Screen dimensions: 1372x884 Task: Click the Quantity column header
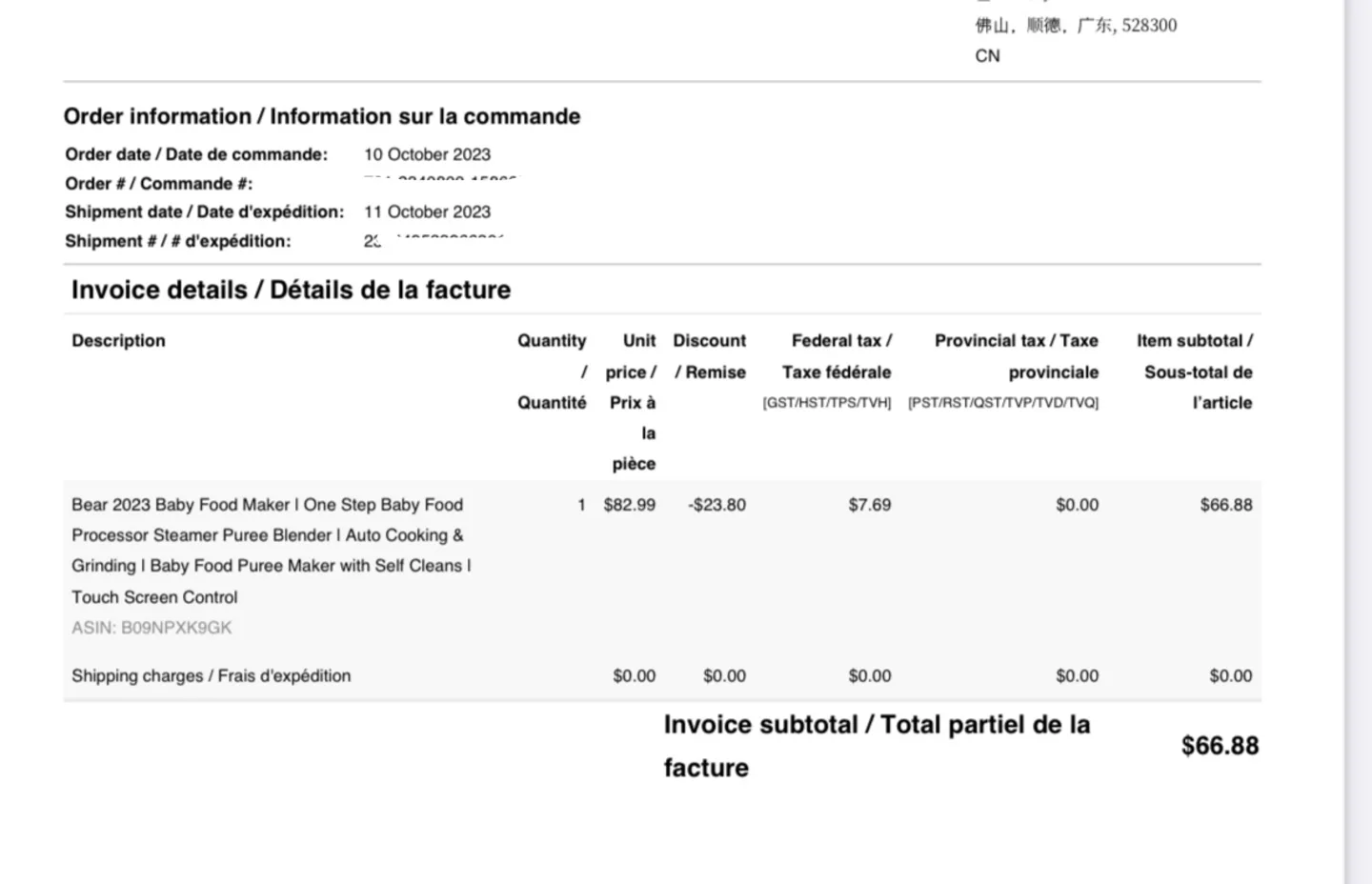552,371
